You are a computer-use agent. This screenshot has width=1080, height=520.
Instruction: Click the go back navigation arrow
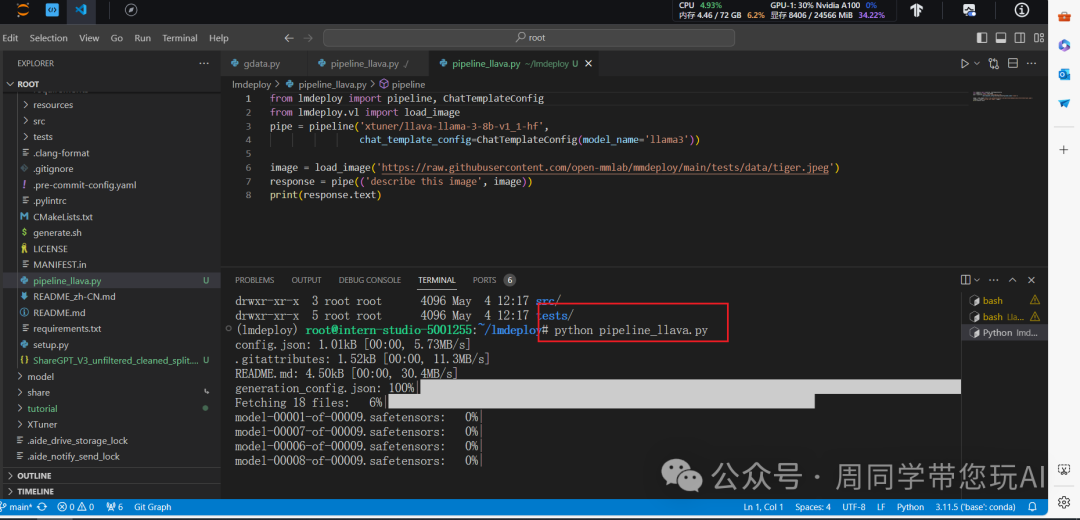pos(290,38)
